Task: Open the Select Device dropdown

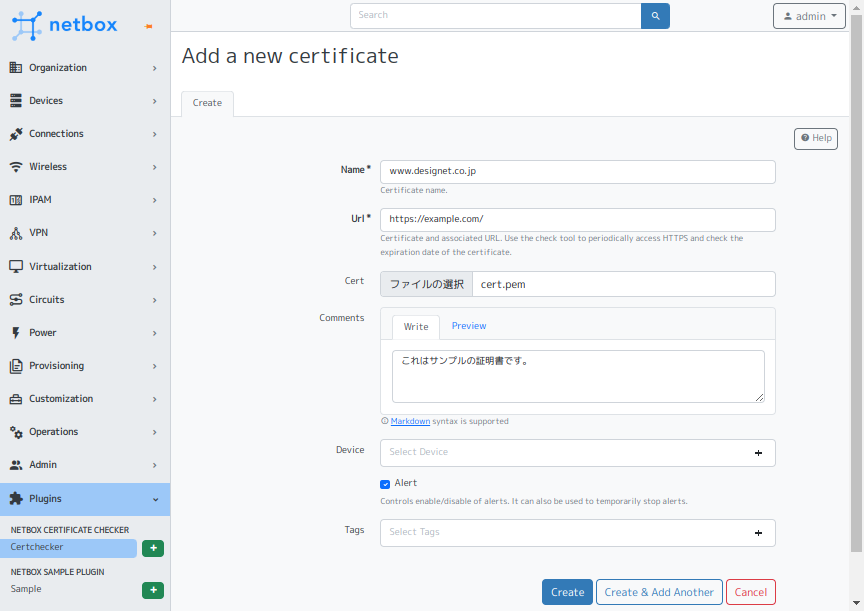Action: pos(577,453)
